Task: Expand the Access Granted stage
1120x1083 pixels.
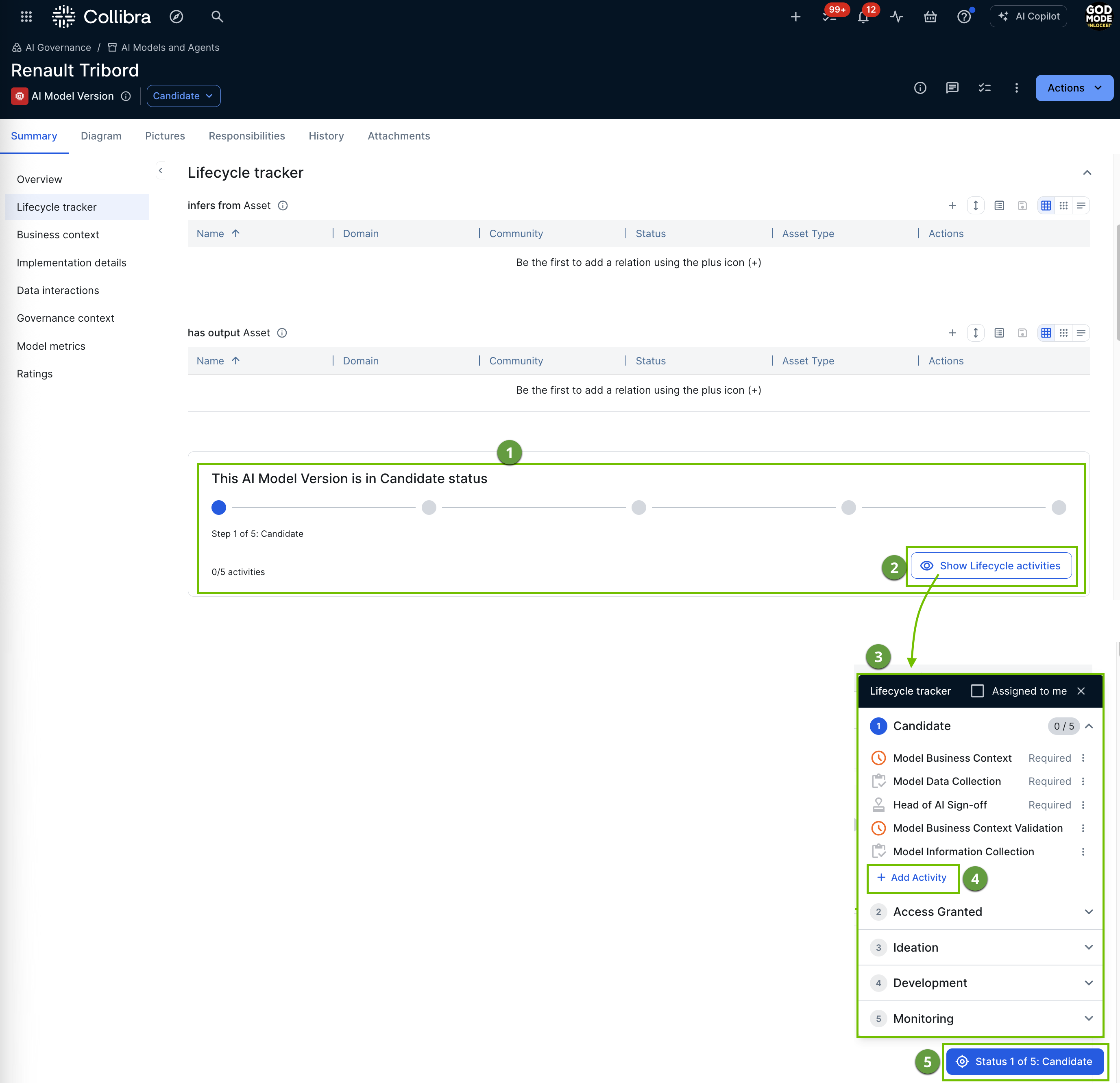Action: [x=1088, y=912]
